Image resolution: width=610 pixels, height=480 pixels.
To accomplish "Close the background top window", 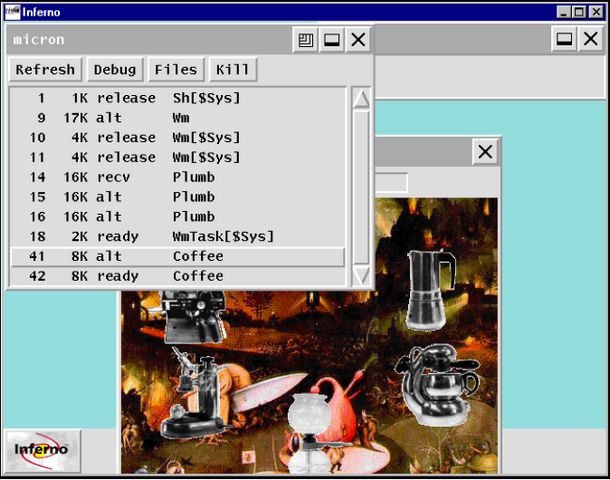I will tap(591, 39).
